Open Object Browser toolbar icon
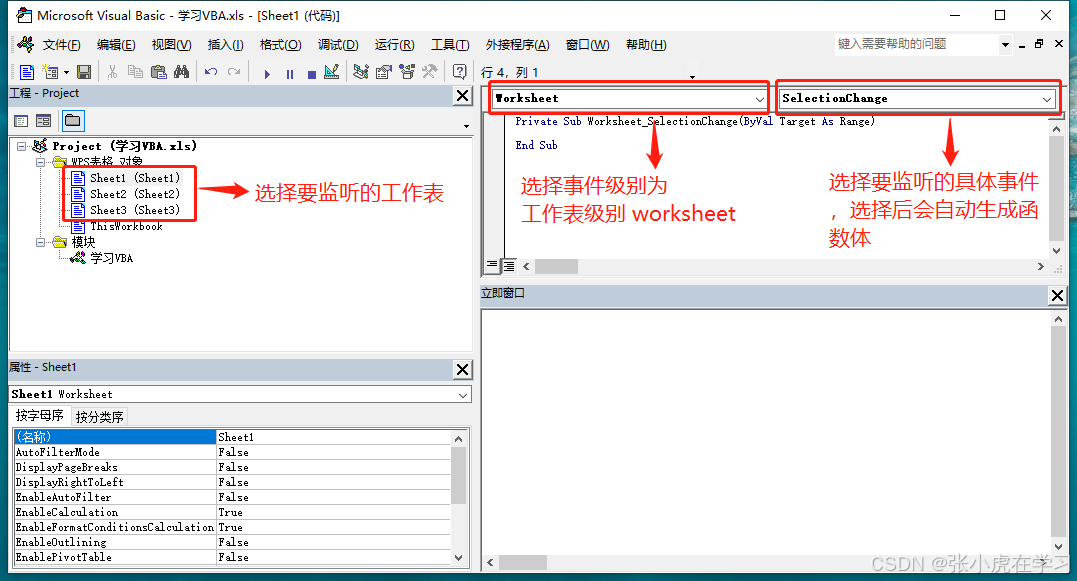This screenshot has width=1077, height=581. click(x=407, y=72)
